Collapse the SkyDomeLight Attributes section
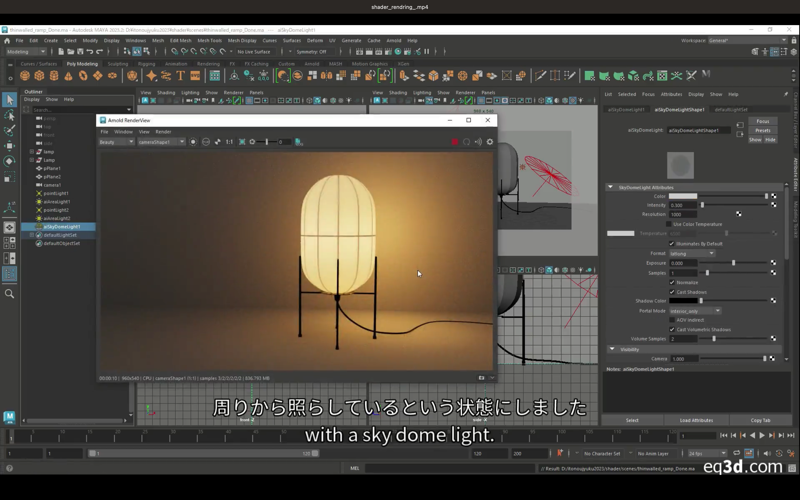 (x=611, y=187)
